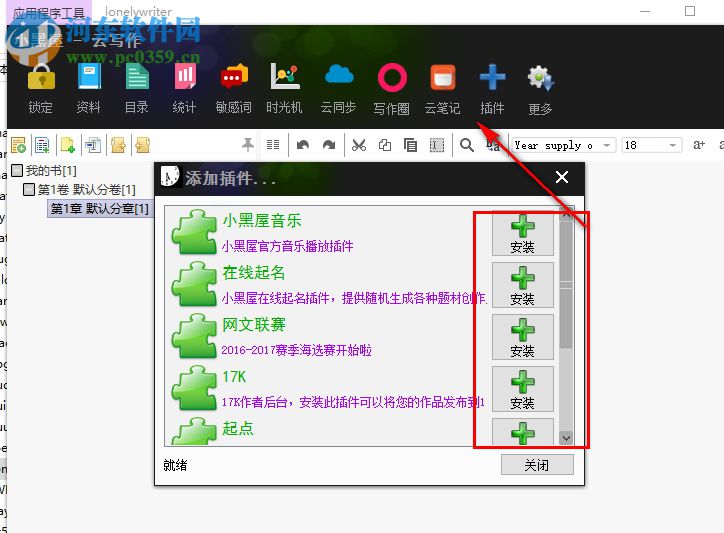Open the 敏感词 sensitive words icon
This screenshot has width=724, height=533.
[234, 77]
